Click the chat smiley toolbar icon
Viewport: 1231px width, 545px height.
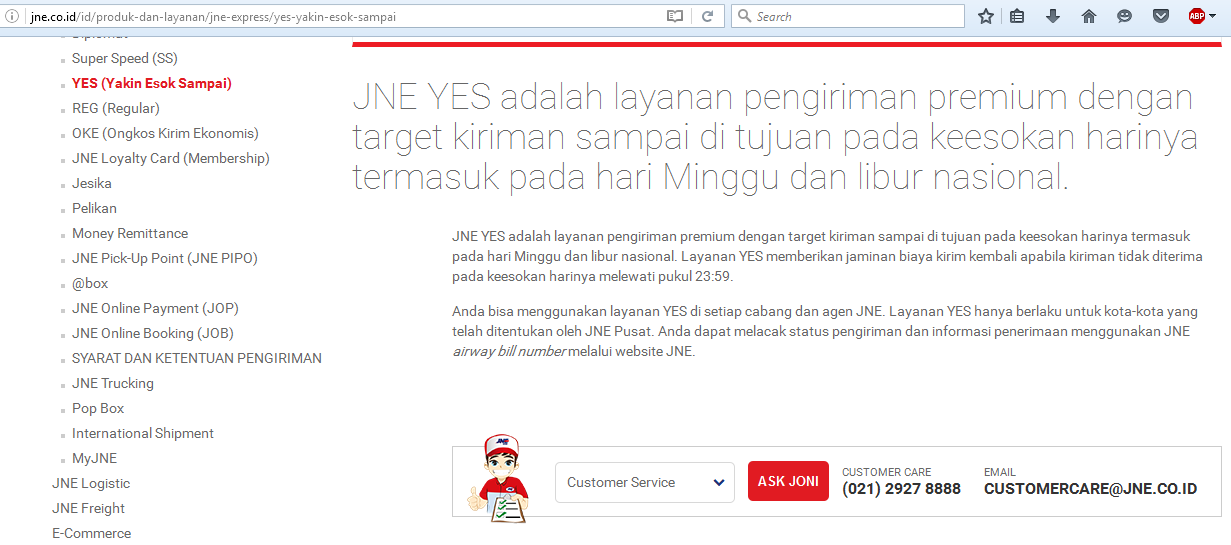pos(1125,16)
